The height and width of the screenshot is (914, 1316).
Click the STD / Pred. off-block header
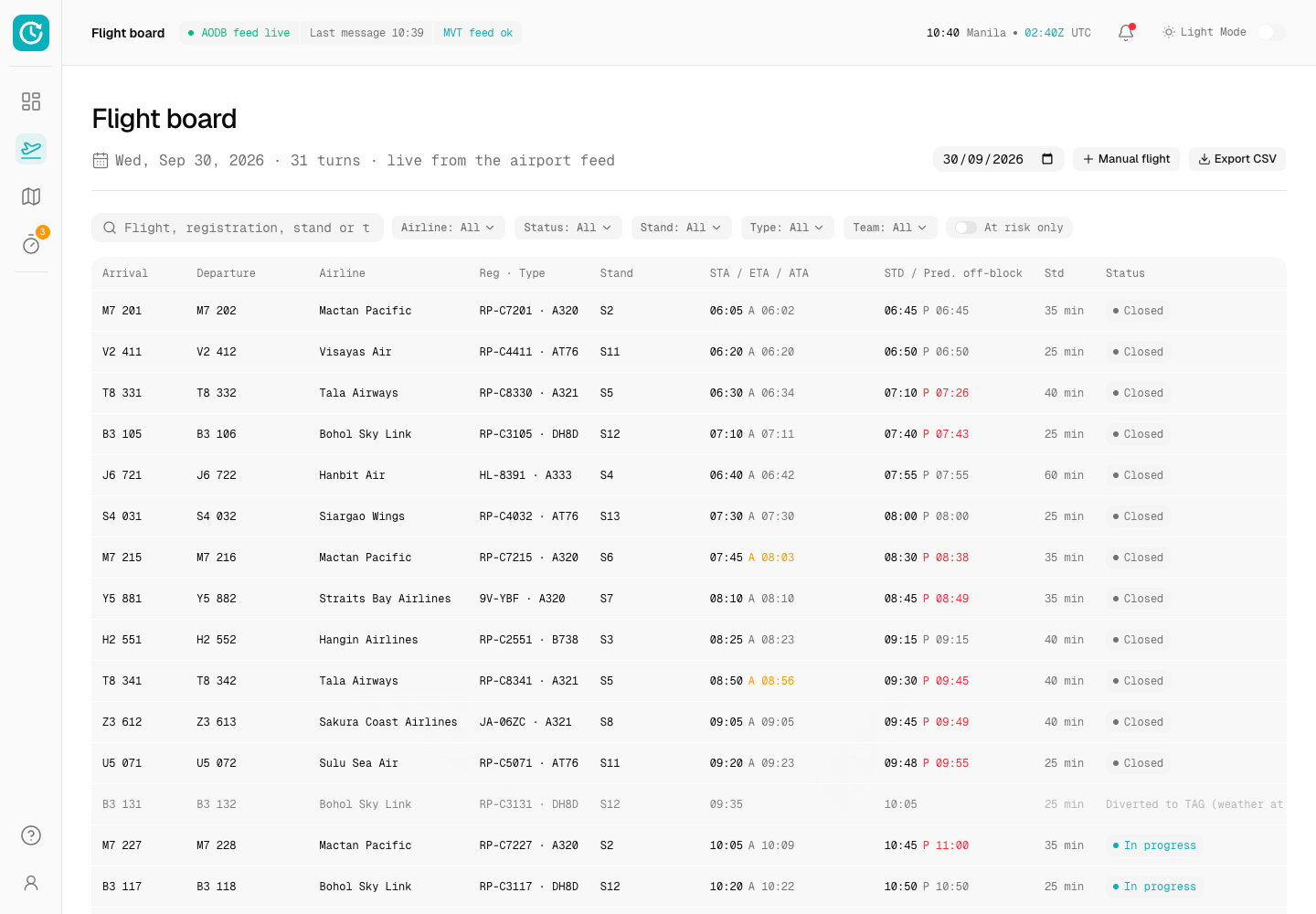click(953, 273)
